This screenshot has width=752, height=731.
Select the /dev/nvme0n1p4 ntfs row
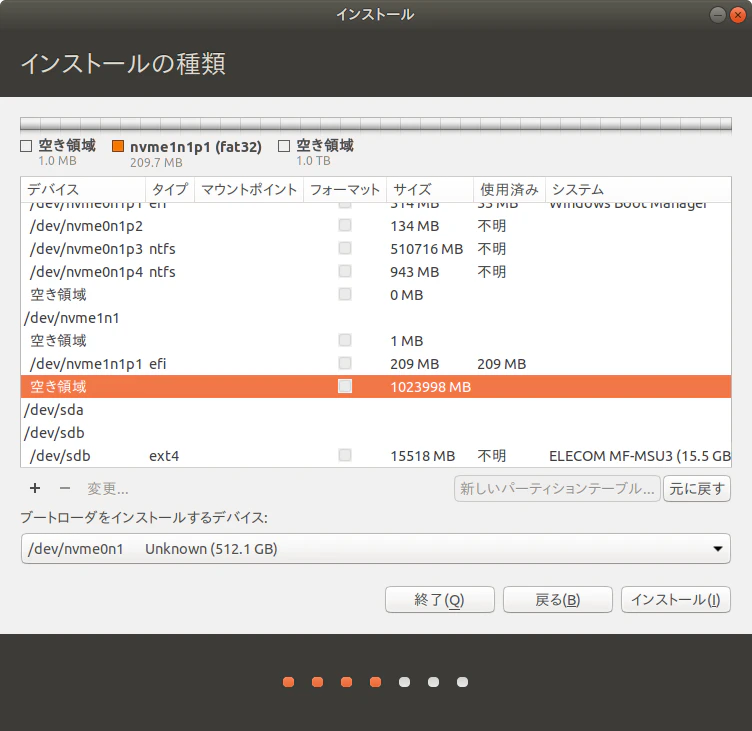point(376,271)
